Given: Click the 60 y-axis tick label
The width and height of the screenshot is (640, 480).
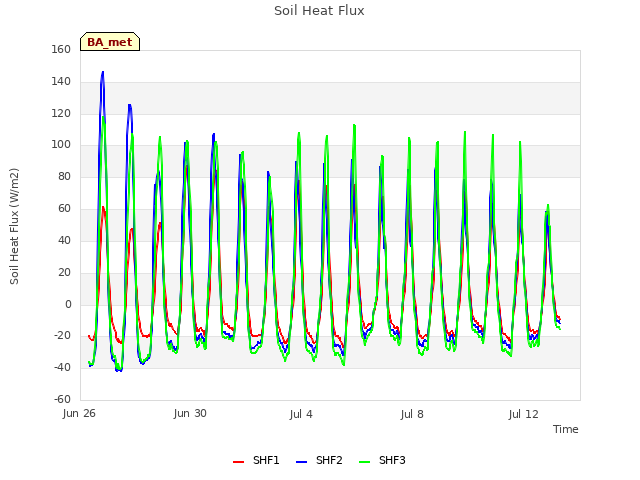Looking at the screenshot, I should pyautogui.click(x=64, y=209).
